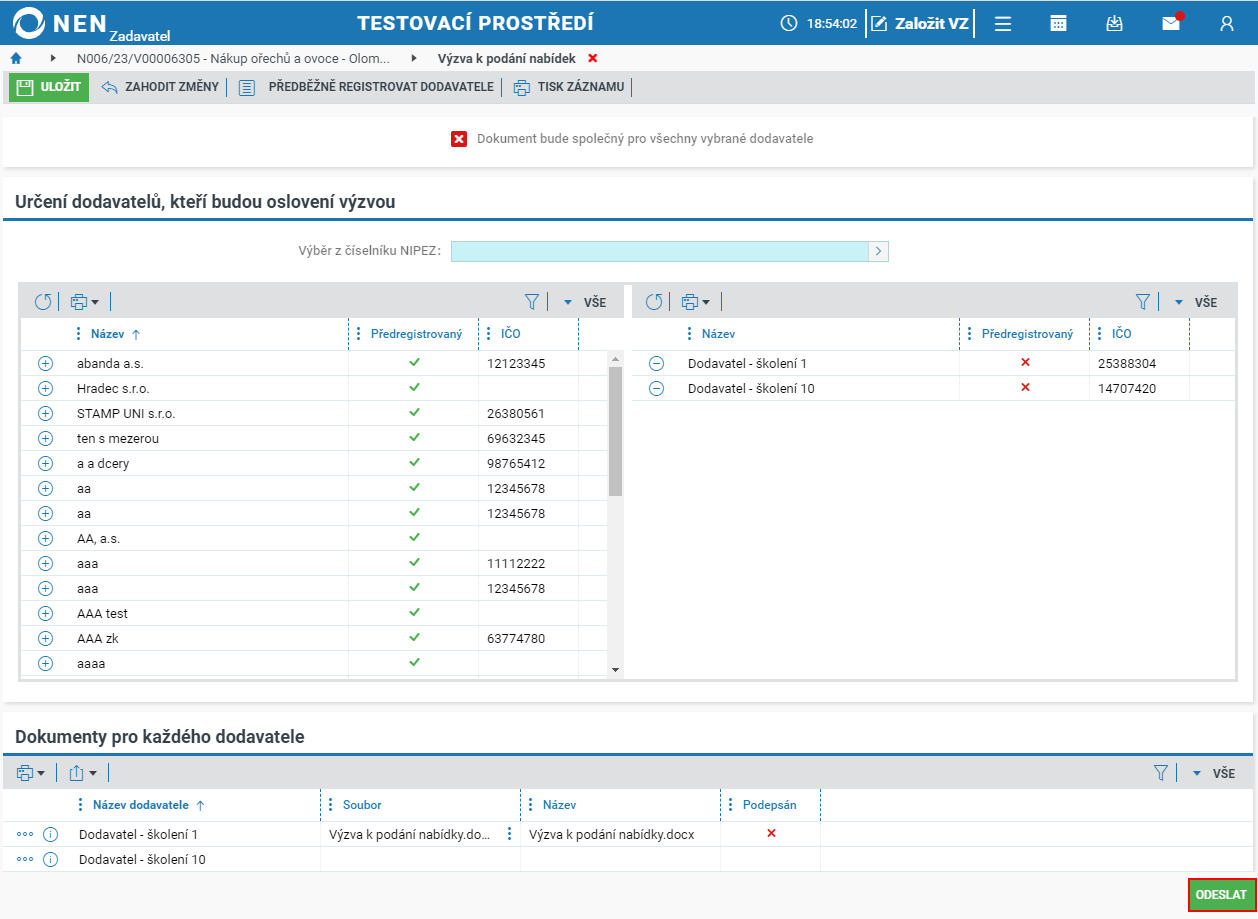Screen dimensions: 1258x919
Task: Open print dropdown in selected suppliers list
Action: click(x=695, y=301)
